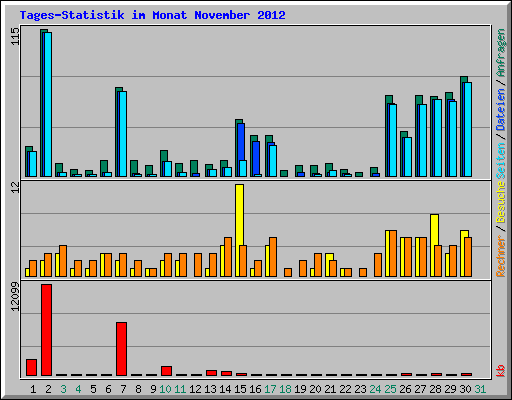Screen dimensions: 512x400
Task: Click the 'Anfragen' legend label
Action: click(501, 52)
